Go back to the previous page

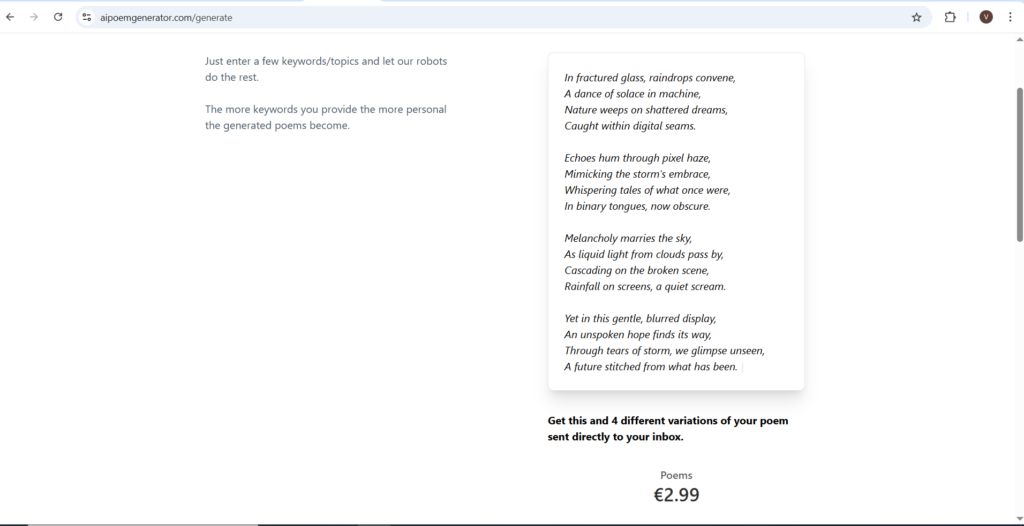point(10,17)
